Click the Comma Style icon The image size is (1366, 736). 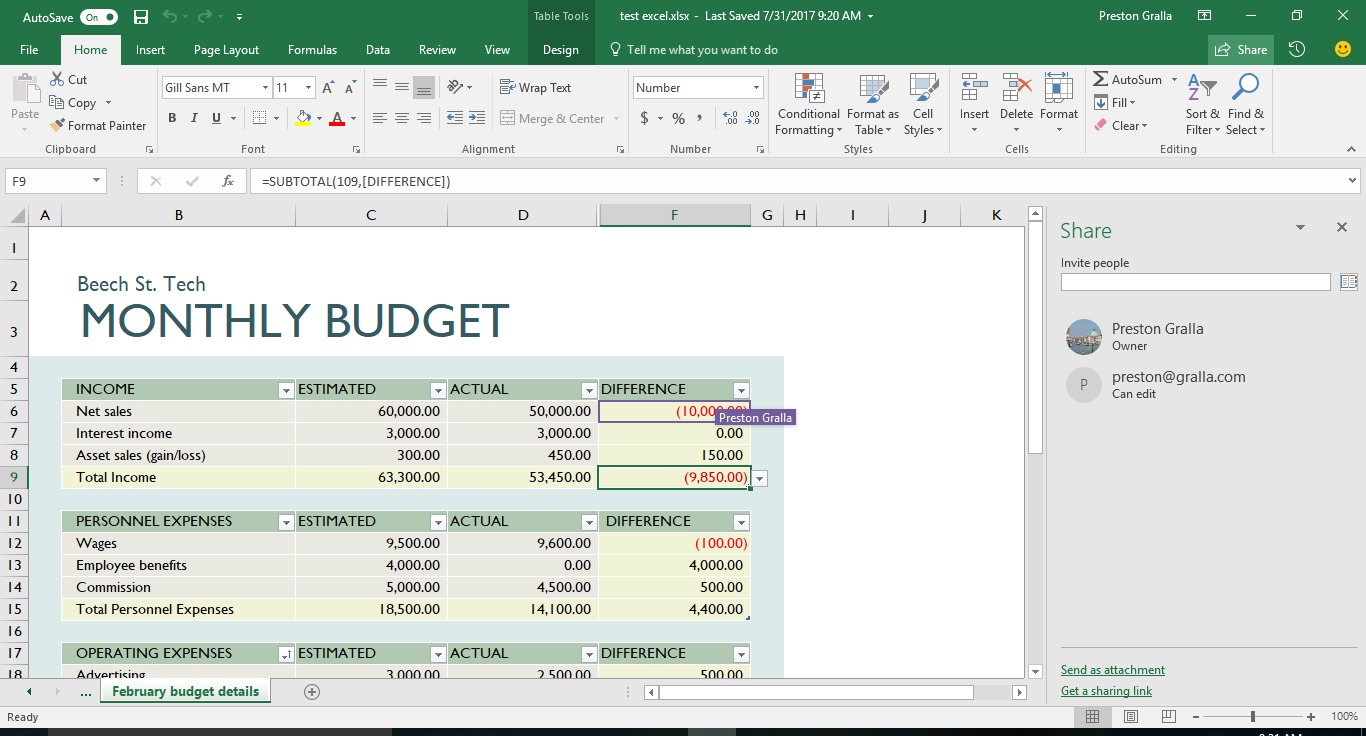(699, 118)
